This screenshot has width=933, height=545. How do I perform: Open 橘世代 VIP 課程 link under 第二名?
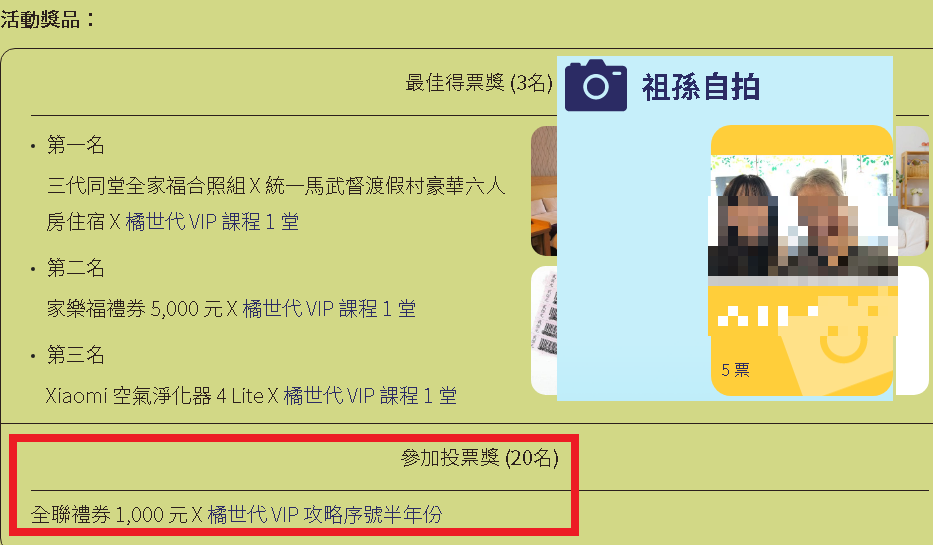tap(329, 309)
